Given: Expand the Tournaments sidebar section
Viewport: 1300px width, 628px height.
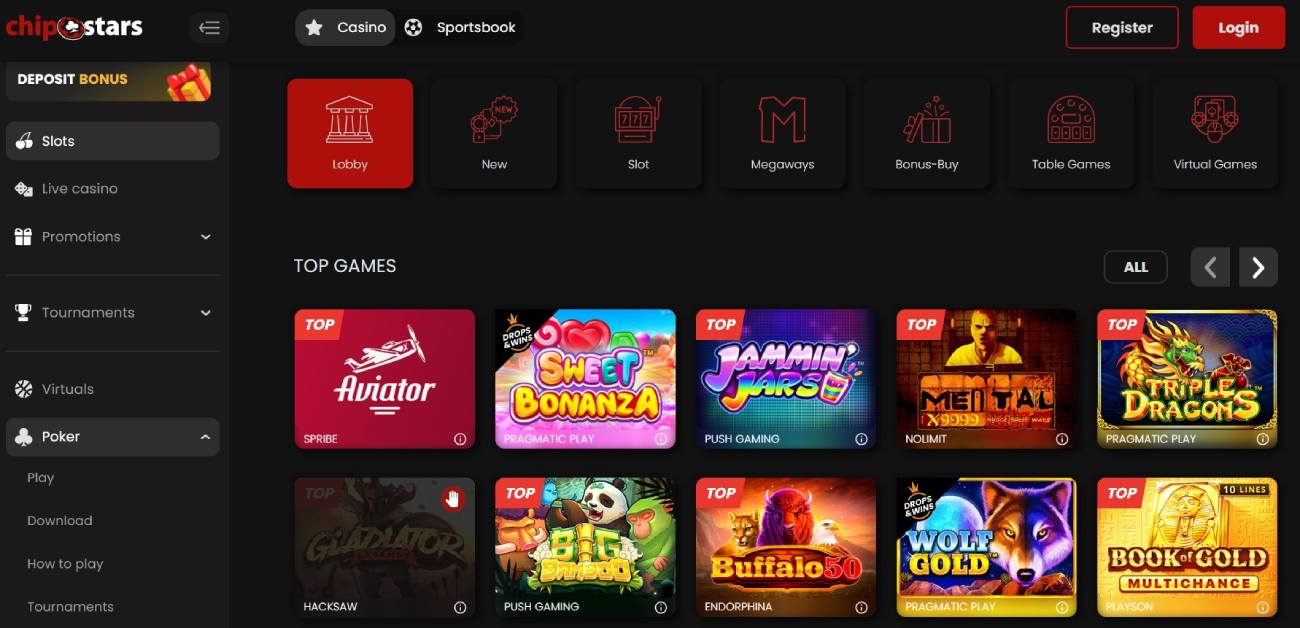Looking at the screenshot, I should point(112,313).
